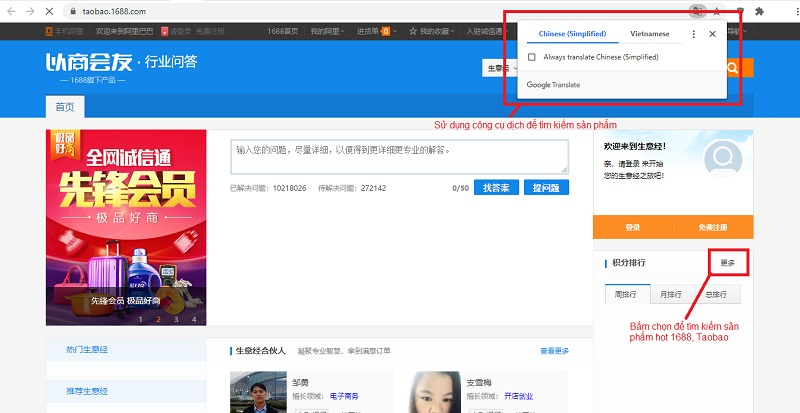This screenshot has height=413, width=800.
Task: Select the Chinese (Simplified) tab
Action: click(573, 34)
